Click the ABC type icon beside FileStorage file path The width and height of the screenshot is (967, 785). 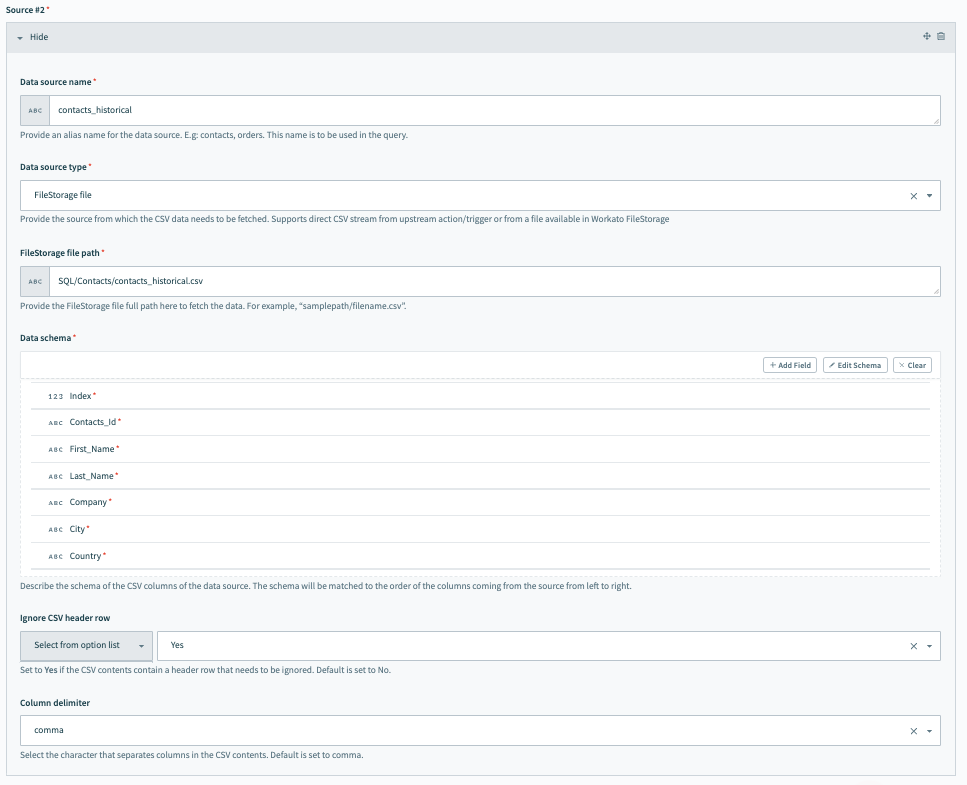coord(35,281)
